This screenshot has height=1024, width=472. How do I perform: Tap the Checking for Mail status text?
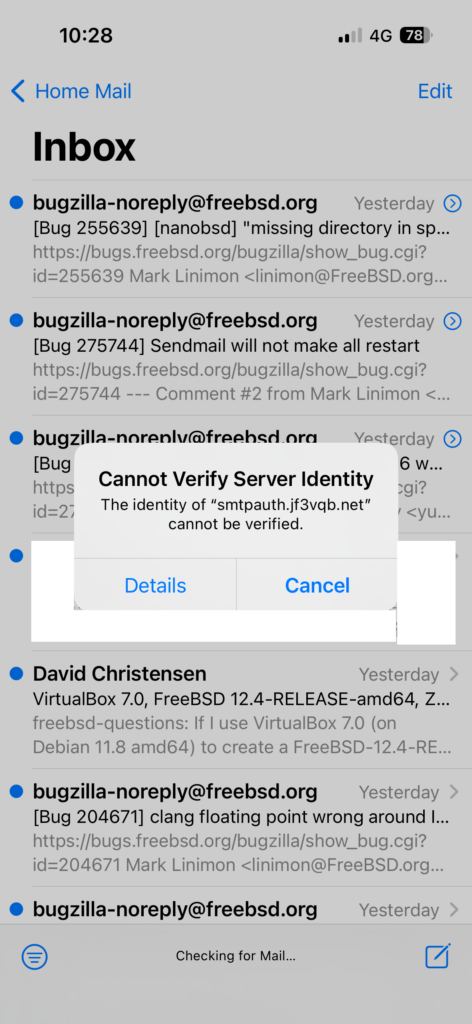coord(236,957)
